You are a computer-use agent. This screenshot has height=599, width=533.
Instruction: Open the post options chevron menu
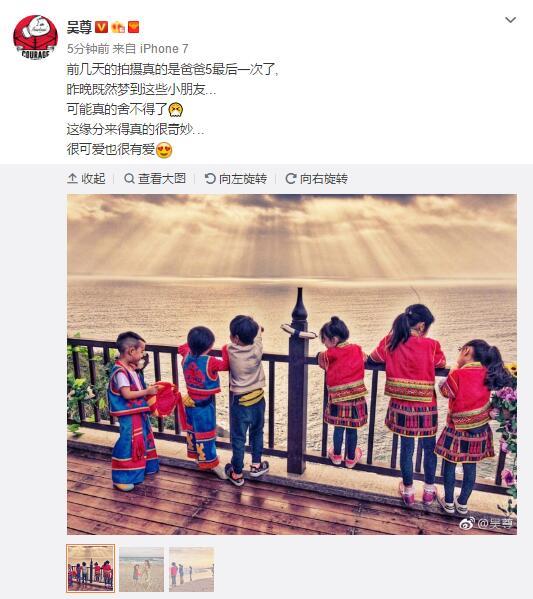click(510, 20)
